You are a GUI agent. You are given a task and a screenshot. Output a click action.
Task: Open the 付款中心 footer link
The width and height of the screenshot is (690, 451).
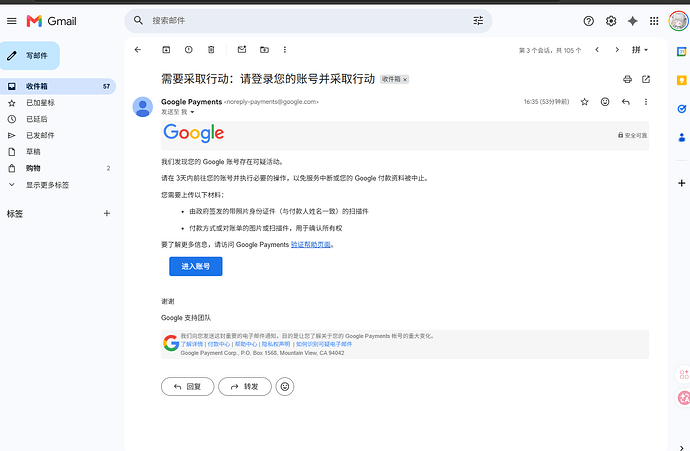tap(219, 344)
